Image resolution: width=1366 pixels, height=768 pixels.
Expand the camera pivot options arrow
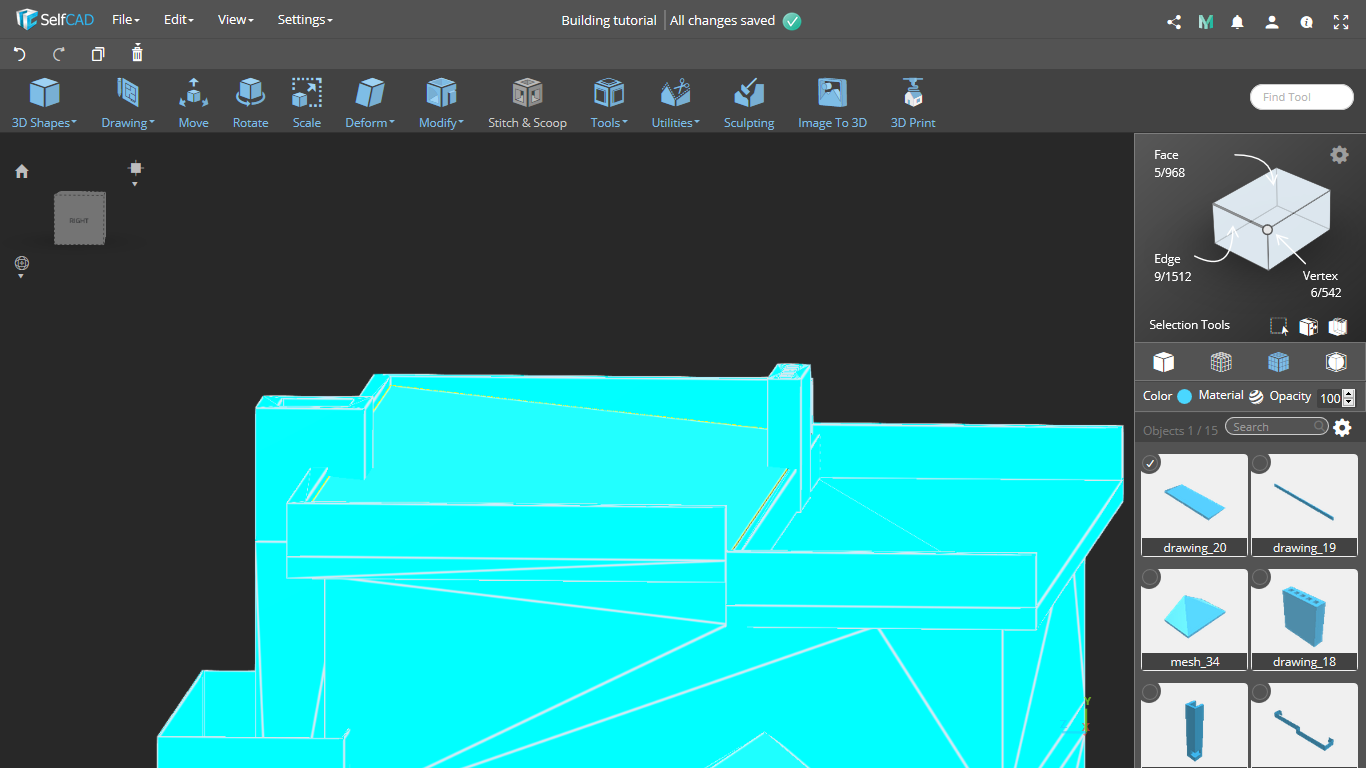(x=135, y=184)
